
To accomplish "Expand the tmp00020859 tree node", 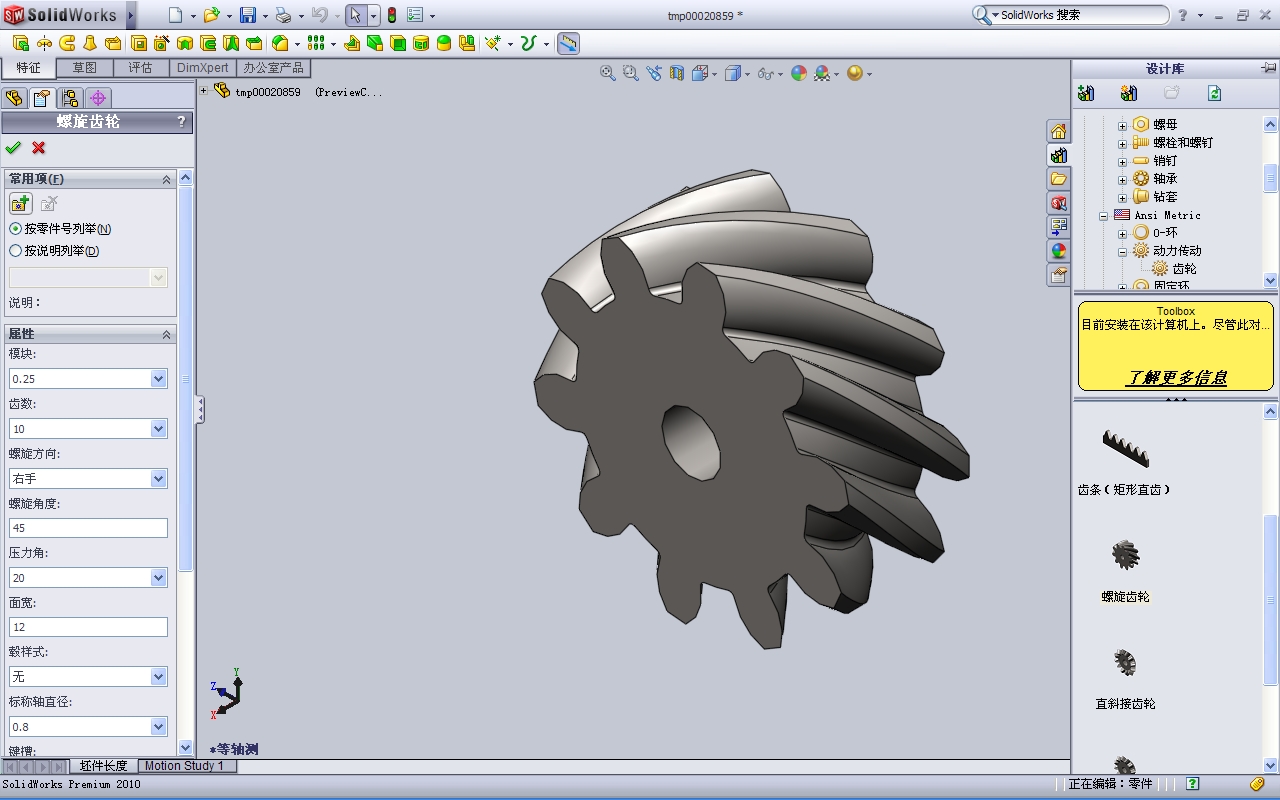I will [204, 91].
